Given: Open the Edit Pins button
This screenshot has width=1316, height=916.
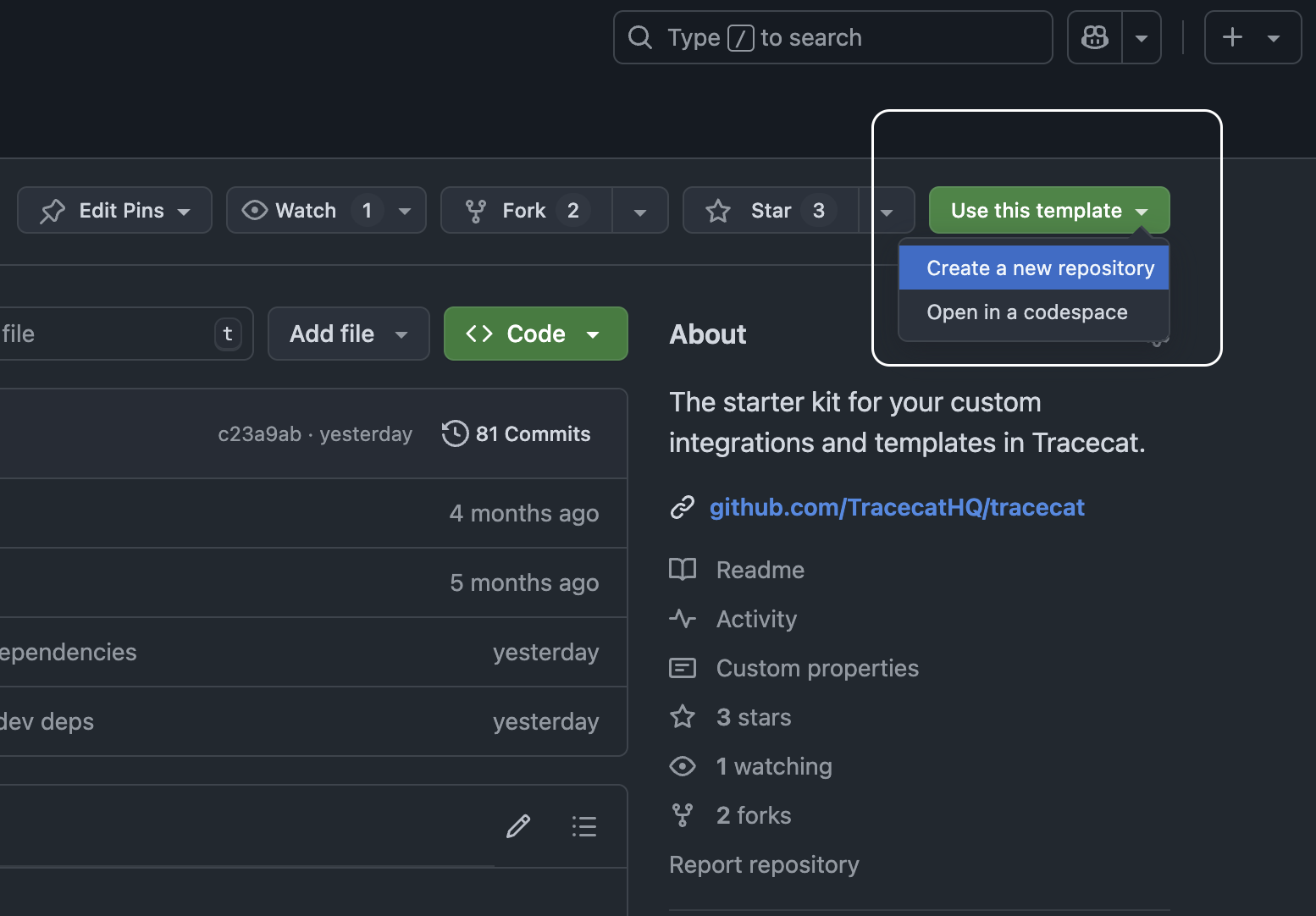Looking at the screenshot, I should point(114,210).
